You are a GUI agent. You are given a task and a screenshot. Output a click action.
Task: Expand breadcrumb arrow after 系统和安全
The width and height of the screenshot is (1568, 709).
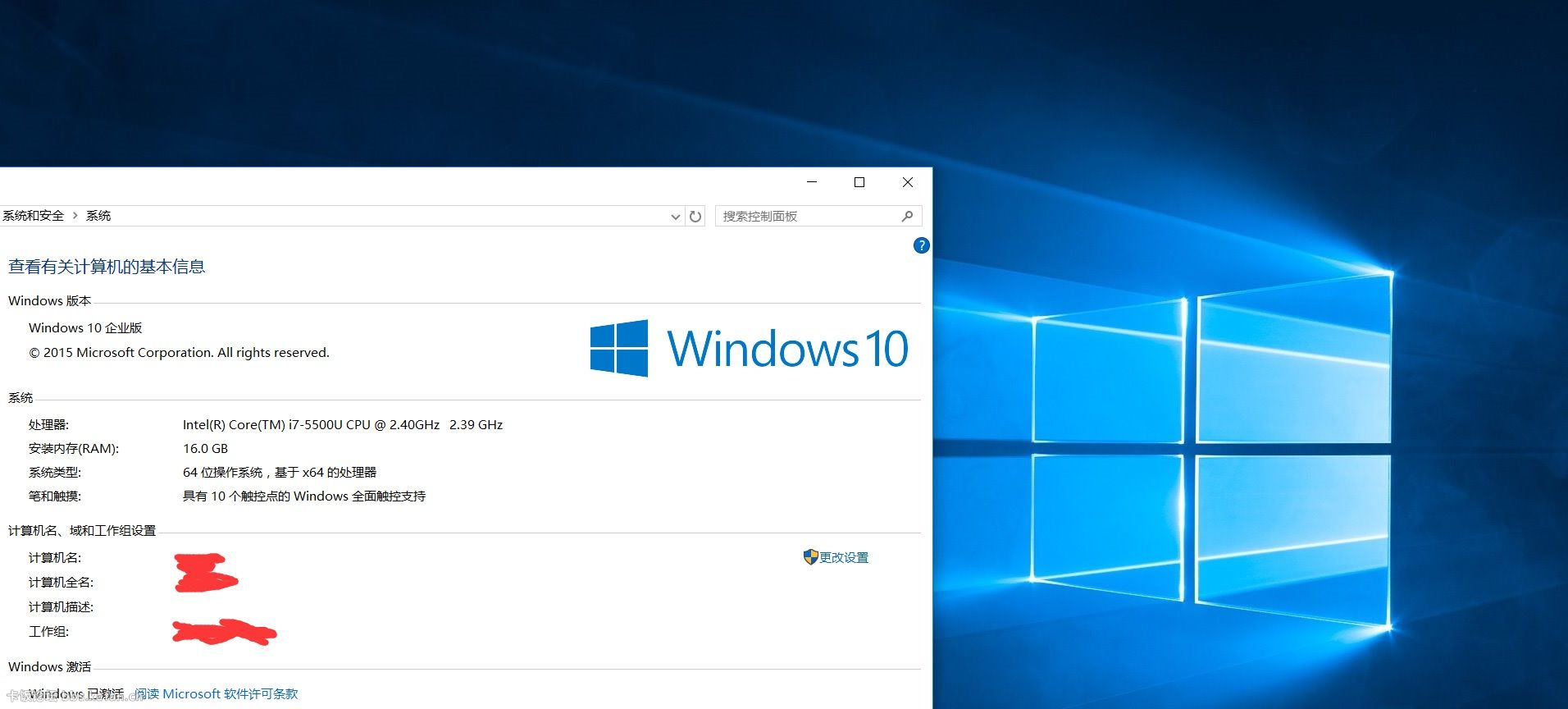tap(75, 216)
